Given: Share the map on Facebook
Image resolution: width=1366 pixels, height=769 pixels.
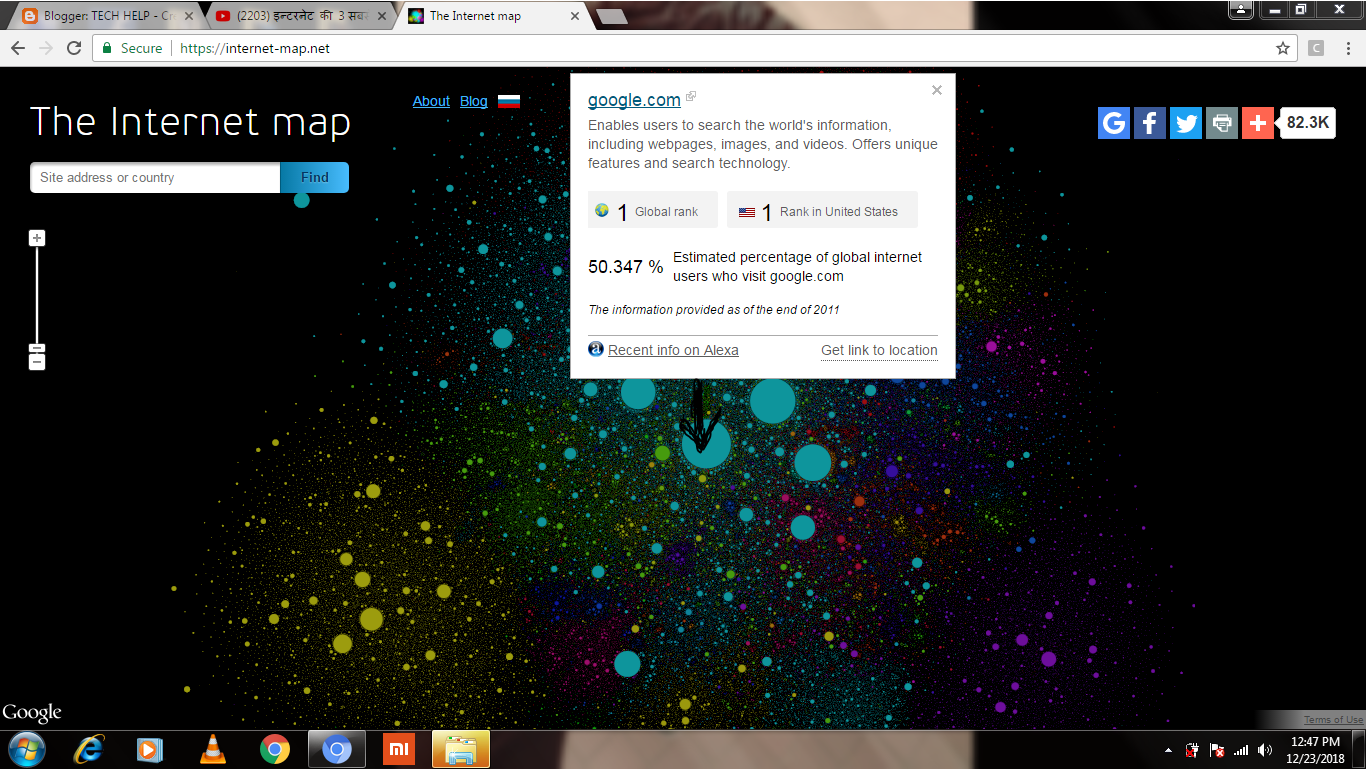Looking at the screenshot, I should (x=1150, y=123).
